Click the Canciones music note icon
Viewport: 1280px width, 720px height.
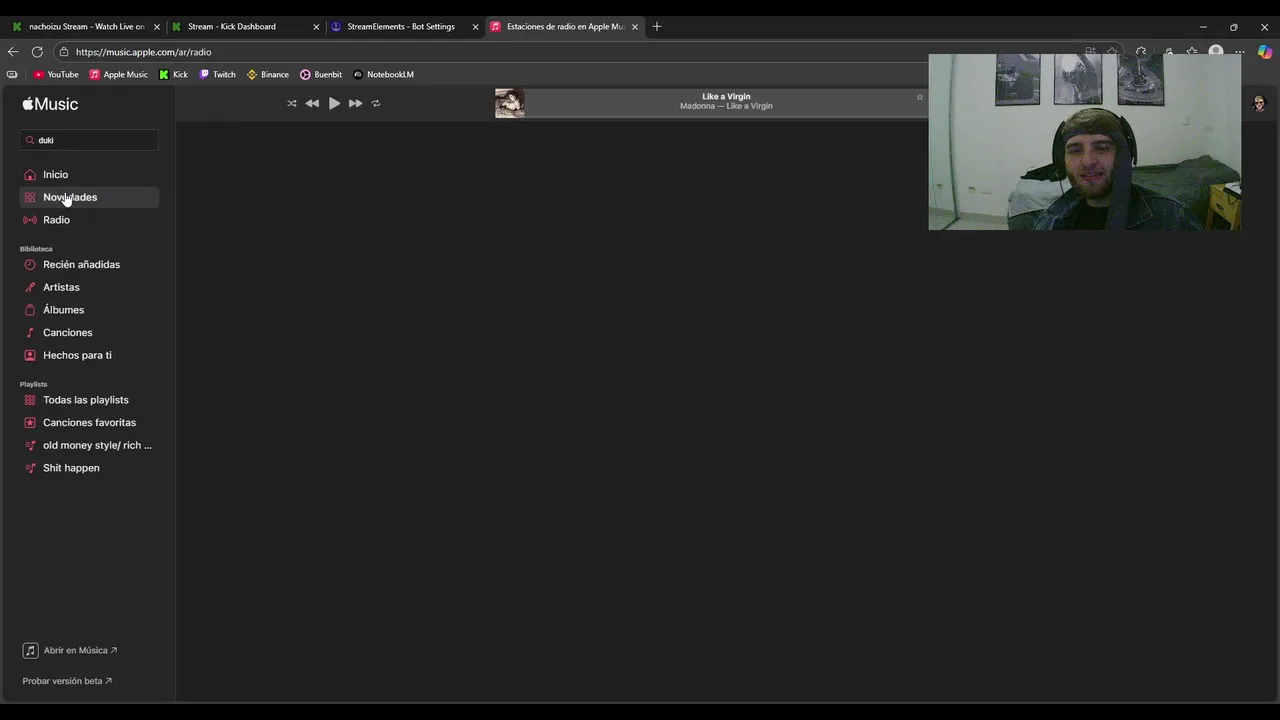click(x=30, y=332)
